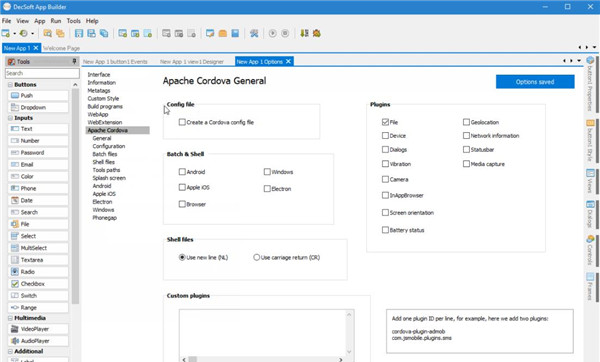The width and height of the screenshot is (600, 362).
Task: Select the Push button control
Action: (38, 95)
